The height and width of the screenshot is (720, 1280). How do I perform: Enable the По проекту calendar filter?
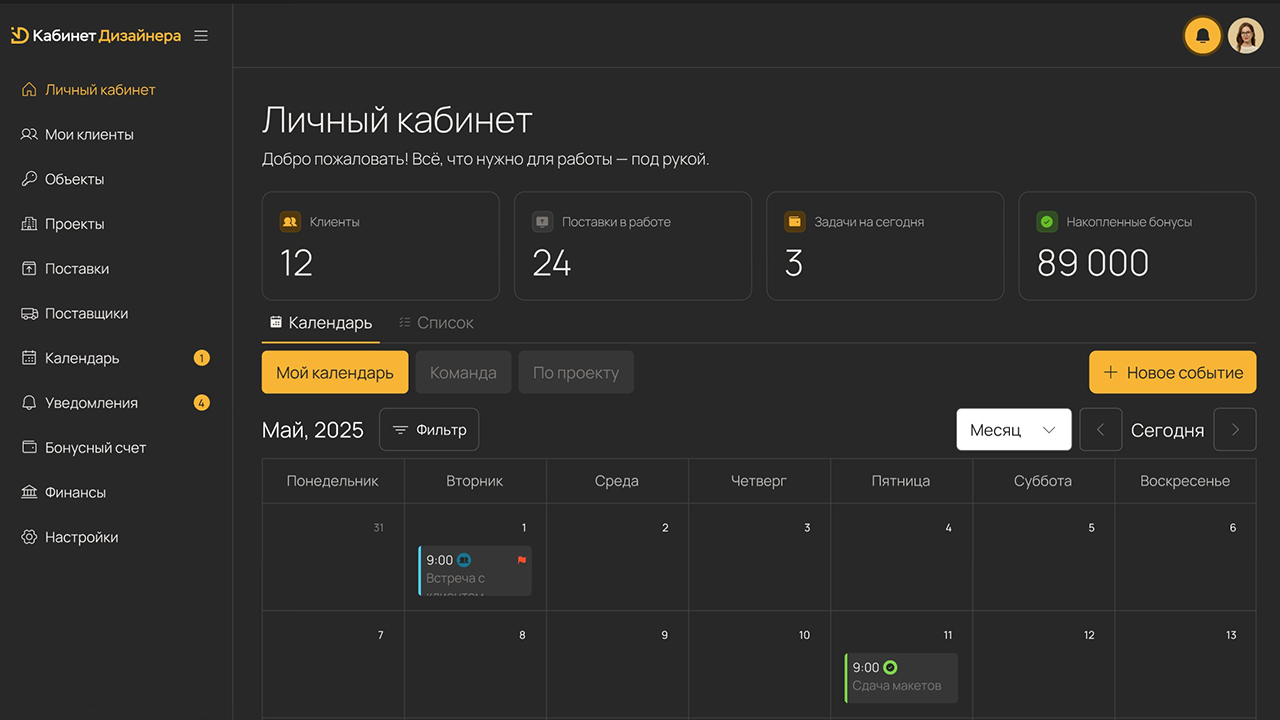(576, 371)
